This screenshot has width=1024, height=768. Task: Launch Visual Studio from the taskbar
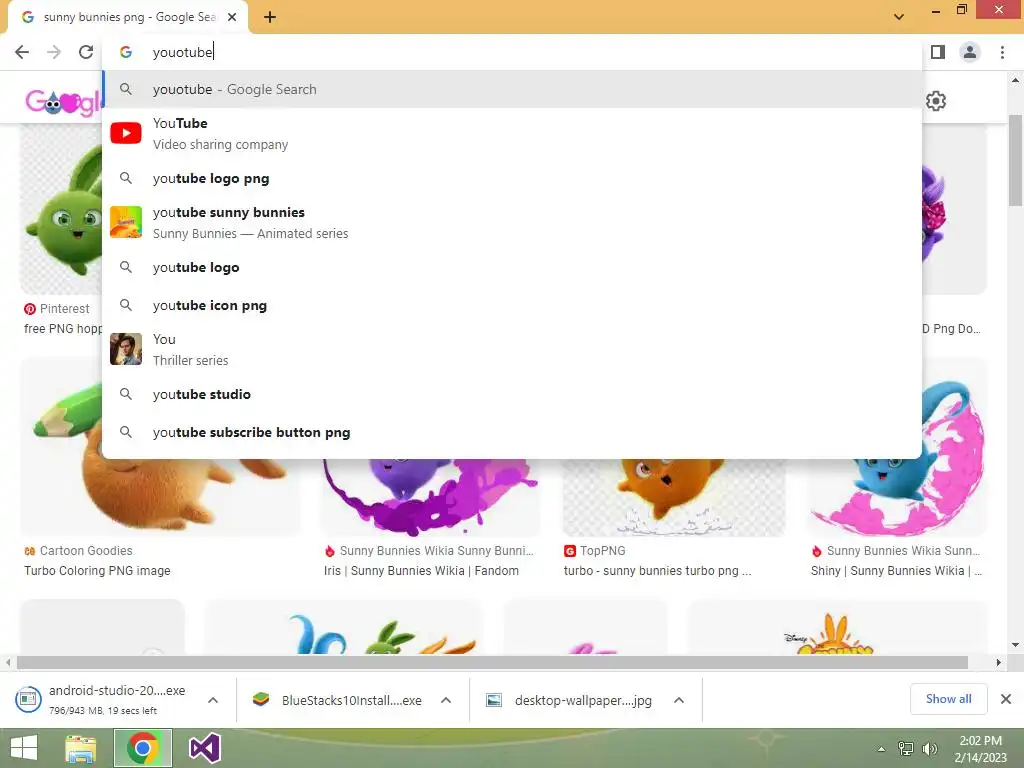point(204,748)
